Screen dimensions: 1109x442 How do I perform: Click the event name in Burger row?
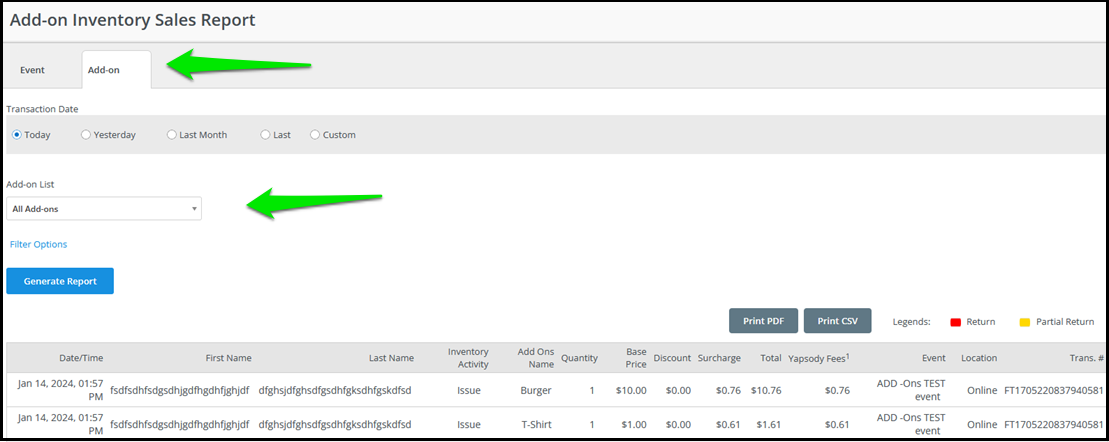pyautogui.click(x=911, y=390)
